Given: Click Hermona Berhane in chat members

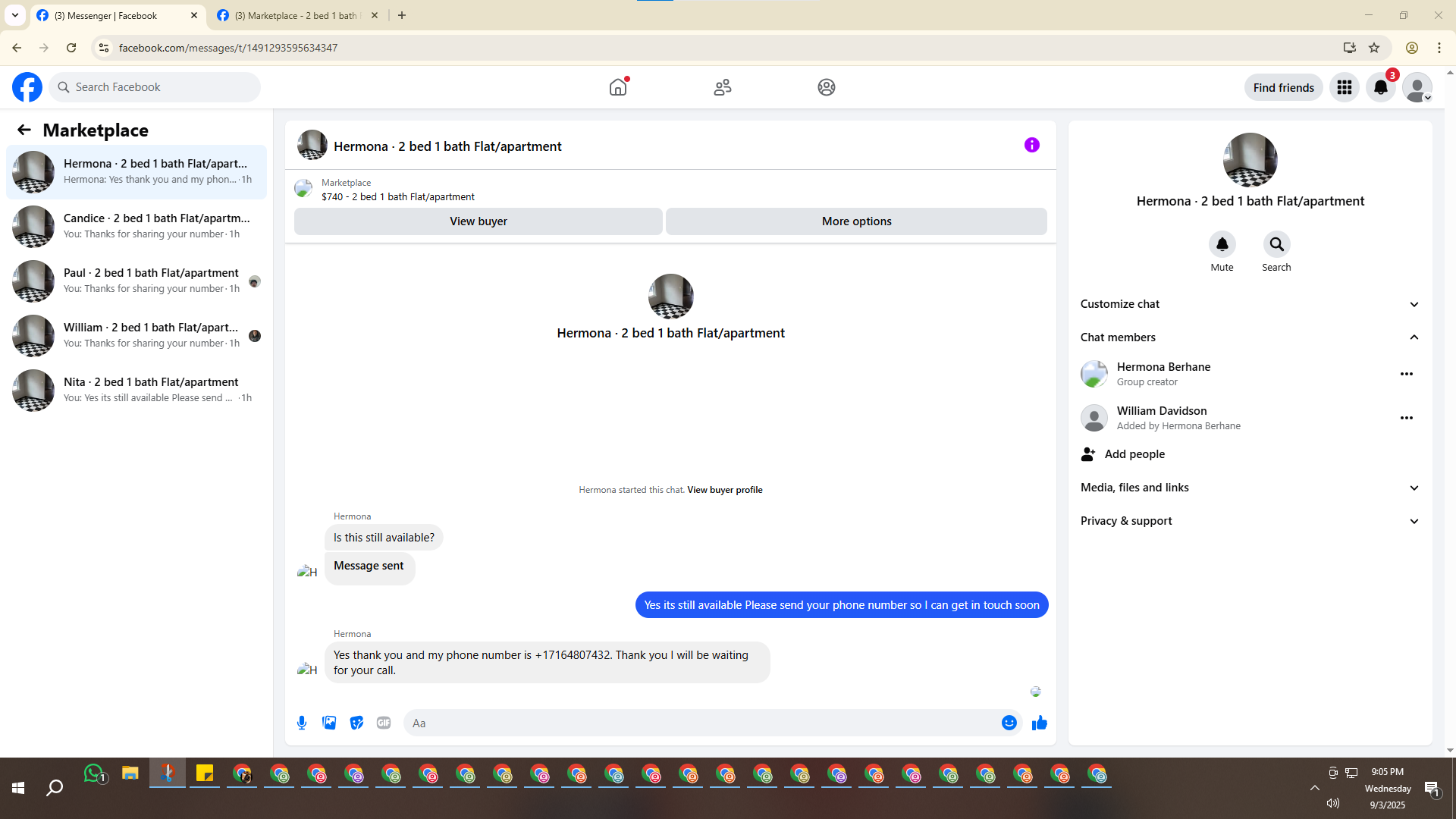Looking at the screenshot, I should pos(1163,367).
